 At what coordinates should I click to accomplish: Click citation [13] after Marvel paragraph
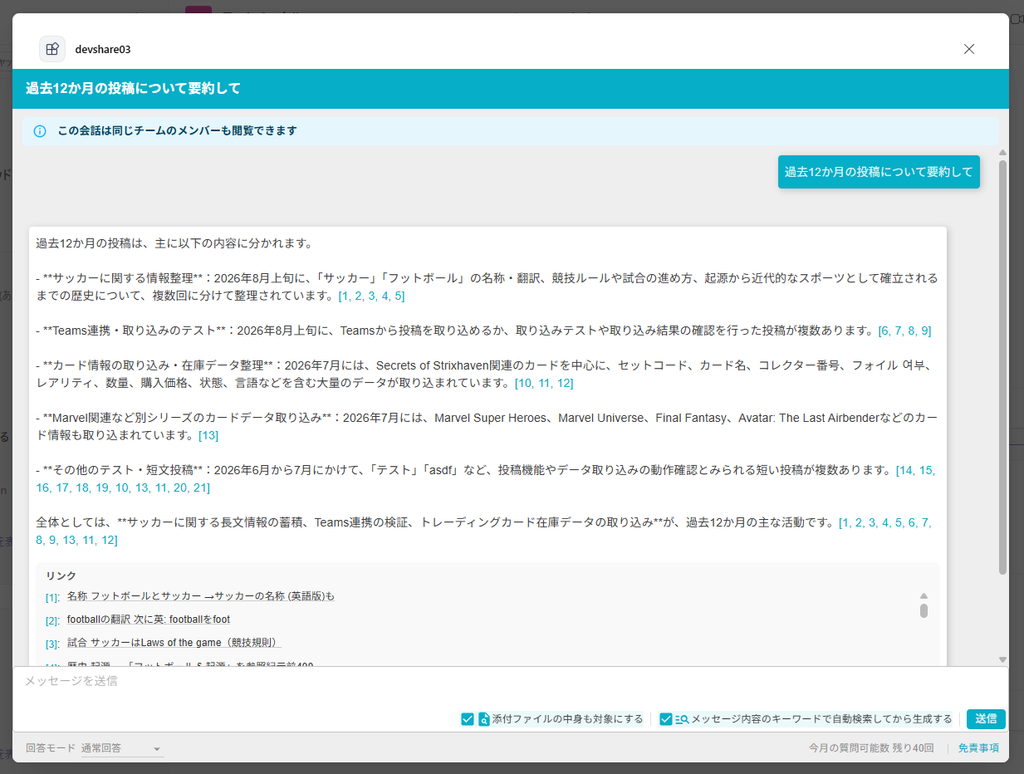click(x=208, y=435)
